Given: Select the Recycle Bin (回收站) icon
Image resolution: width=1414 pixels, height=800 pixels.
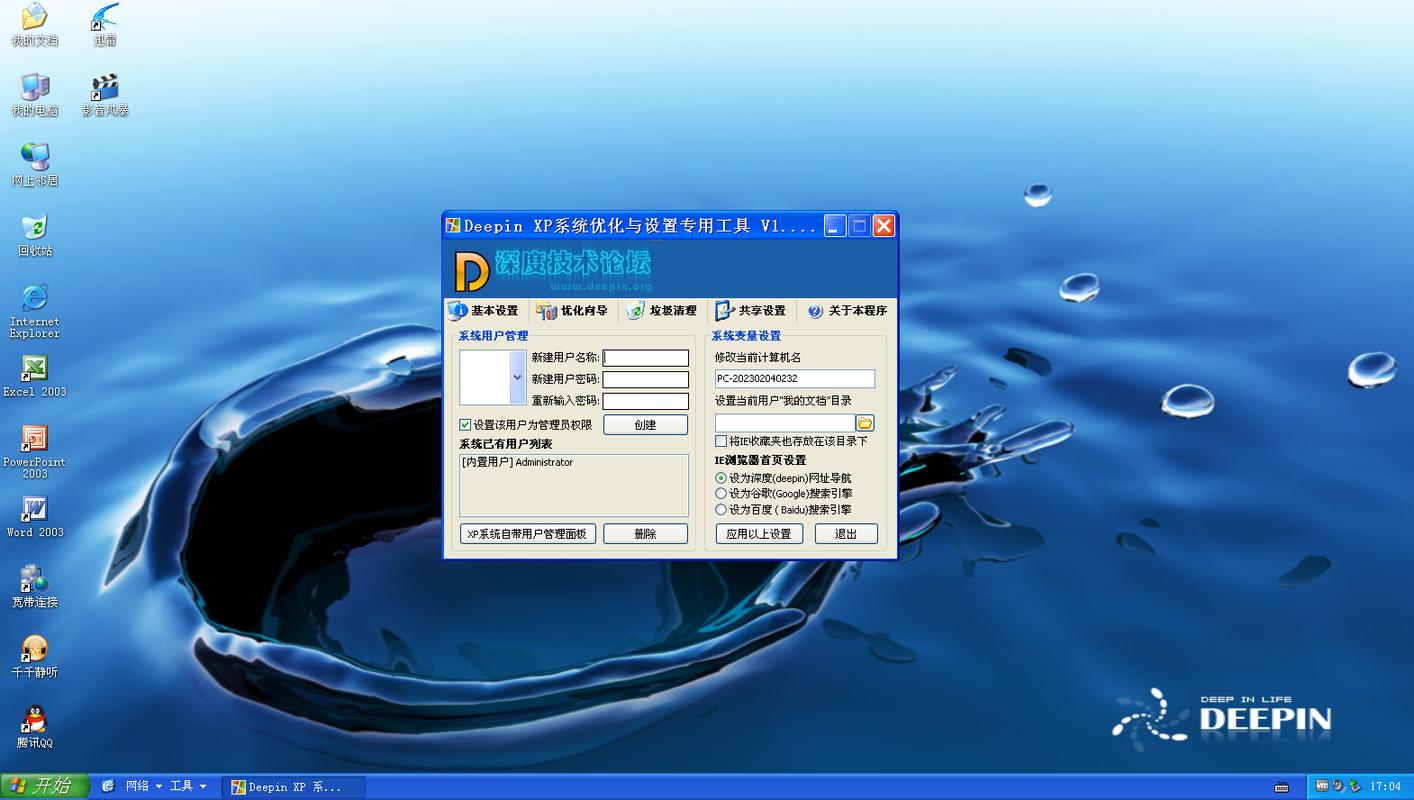Looking at the screenshot, I should (35, 229).
